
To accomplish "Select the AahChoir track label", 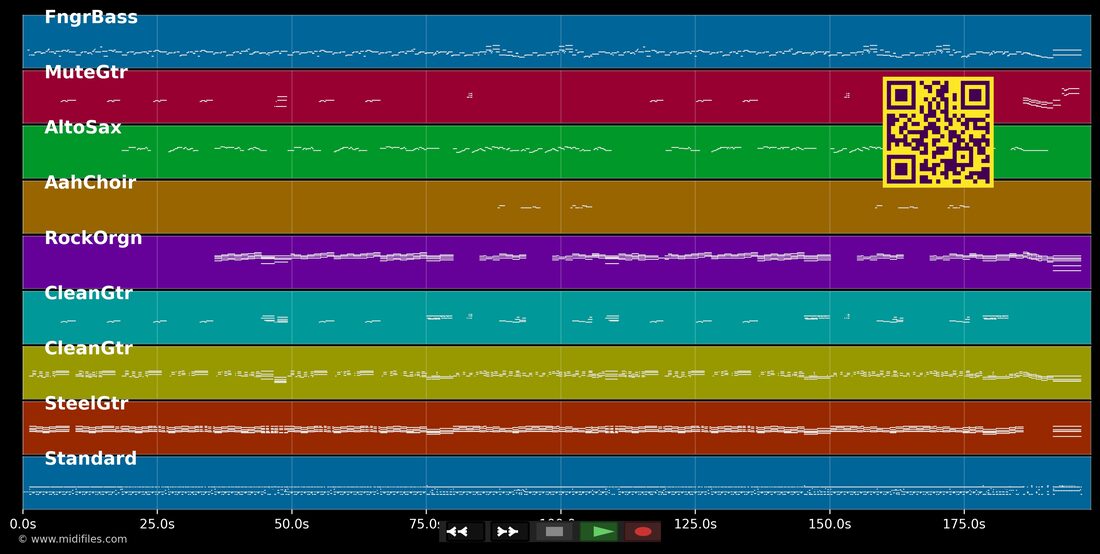I will pyautogui.click(x=90, y=183).
